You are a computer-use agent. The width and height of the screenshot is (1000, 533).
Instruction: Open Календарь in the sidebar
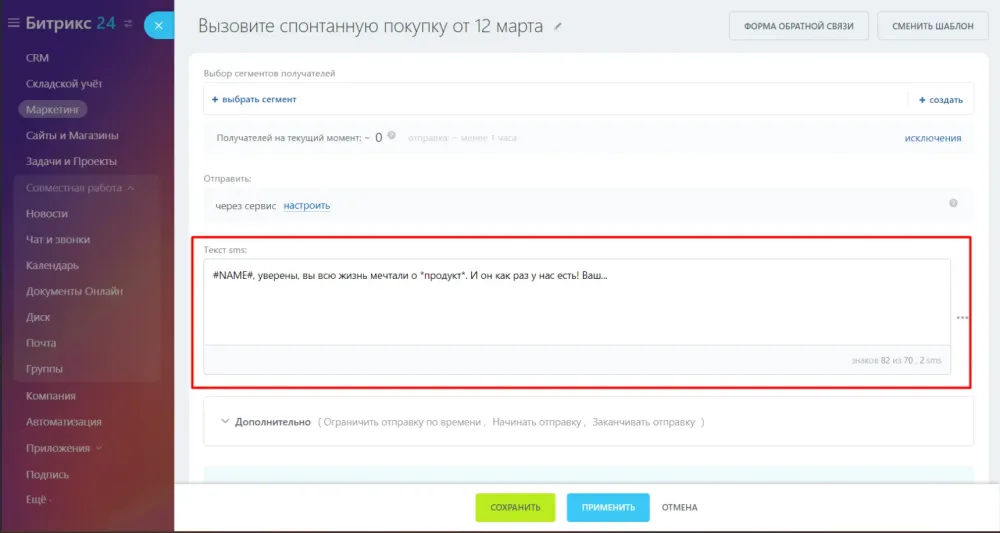52,265
